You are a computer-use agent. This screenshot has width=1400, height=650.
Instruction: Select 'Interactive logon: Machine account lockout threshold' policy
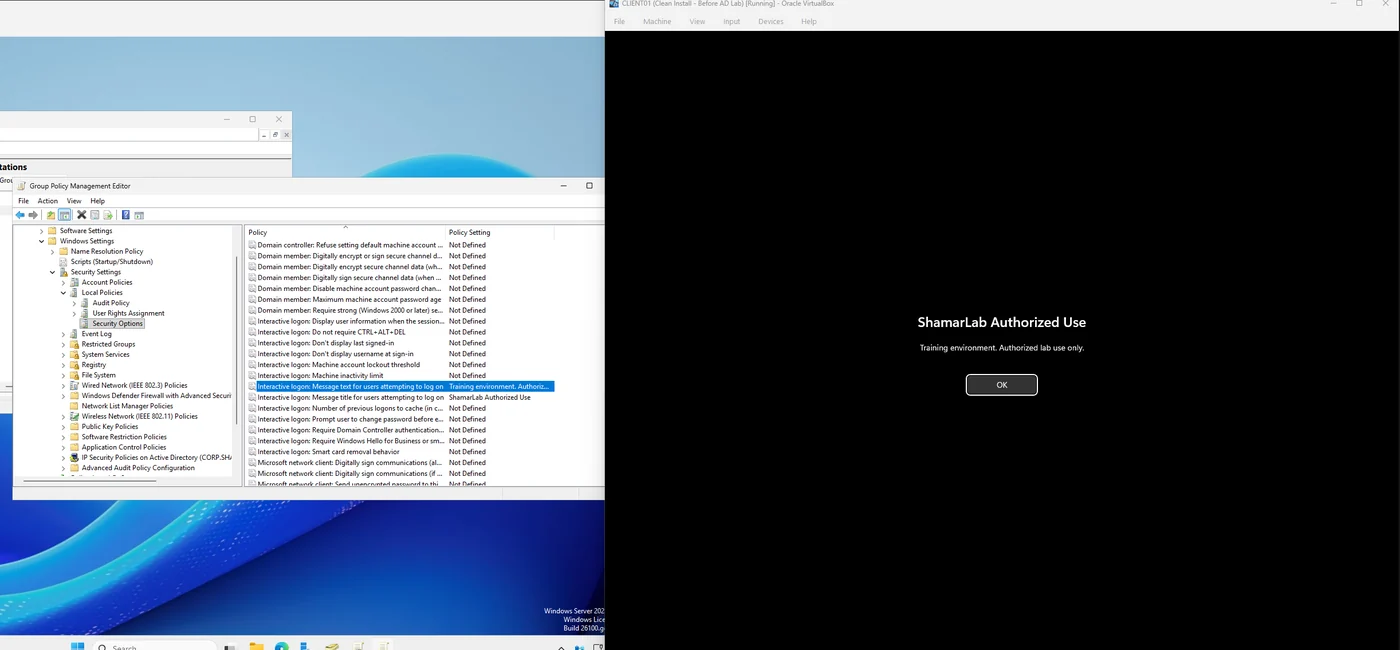coord(338,364)
